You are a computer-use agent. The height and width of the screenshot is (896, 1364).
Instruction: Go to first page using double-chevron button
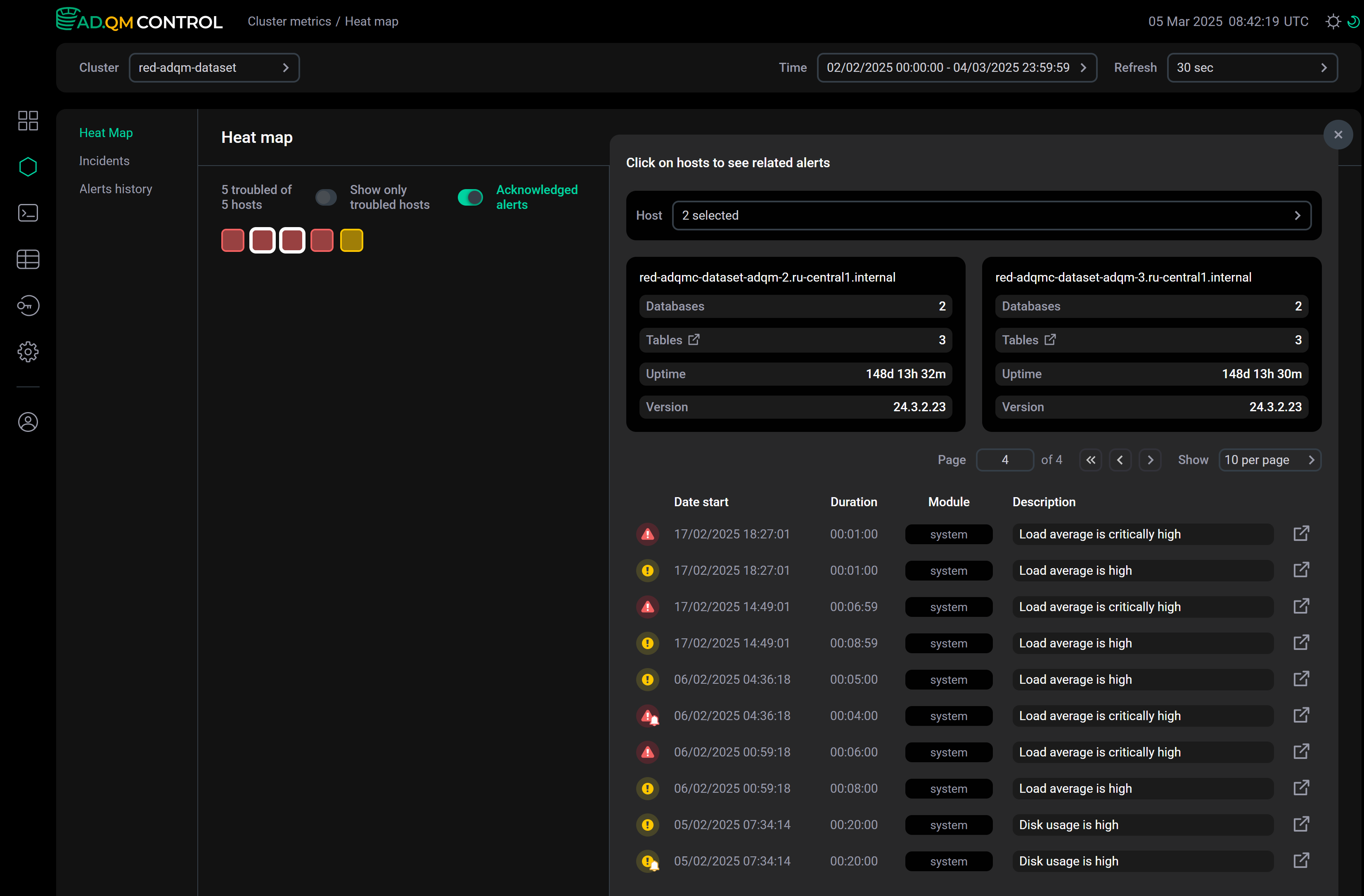[x=1091, y=459]
